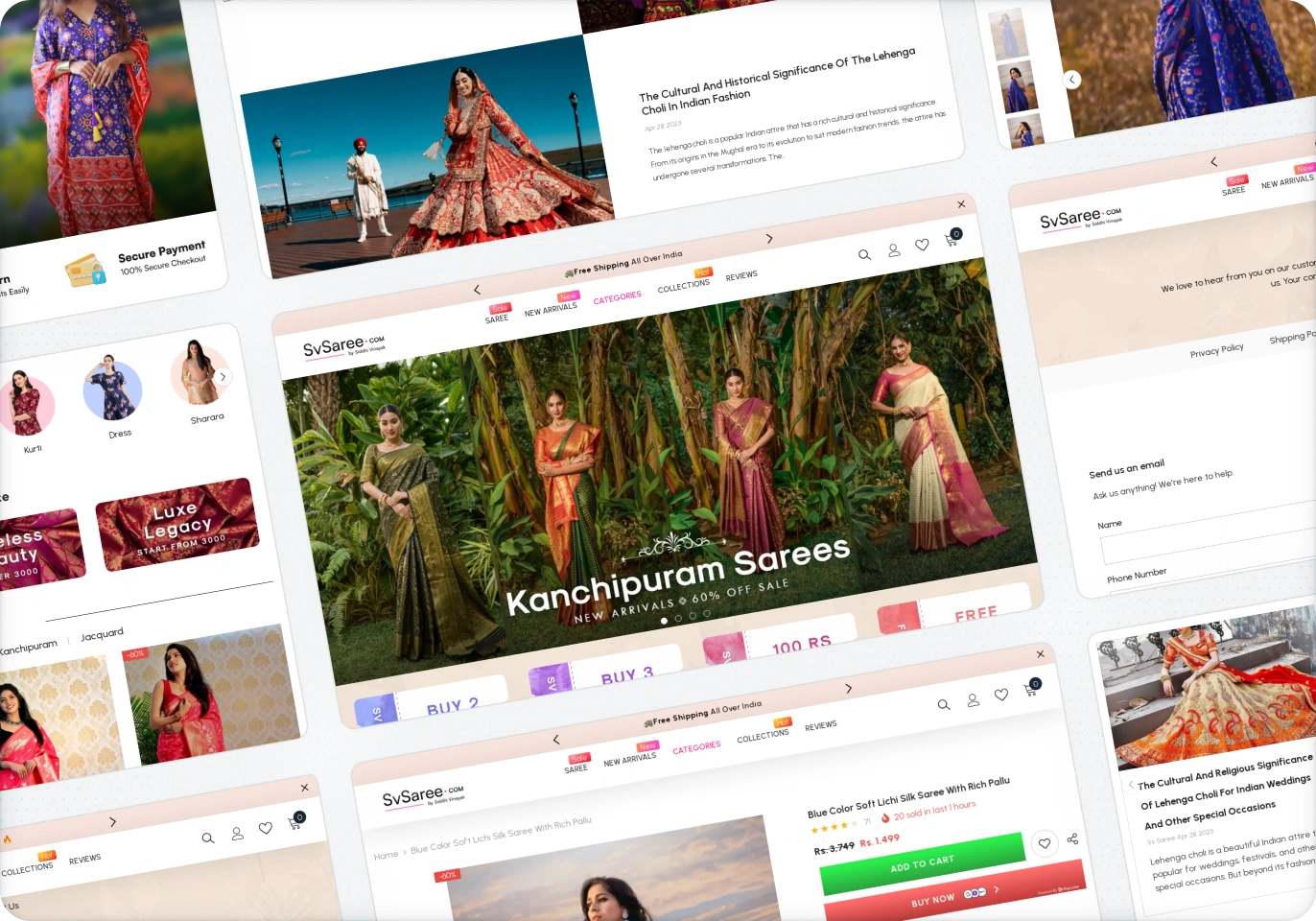Open the shopping cart in the homepage header

pos(952,238)
